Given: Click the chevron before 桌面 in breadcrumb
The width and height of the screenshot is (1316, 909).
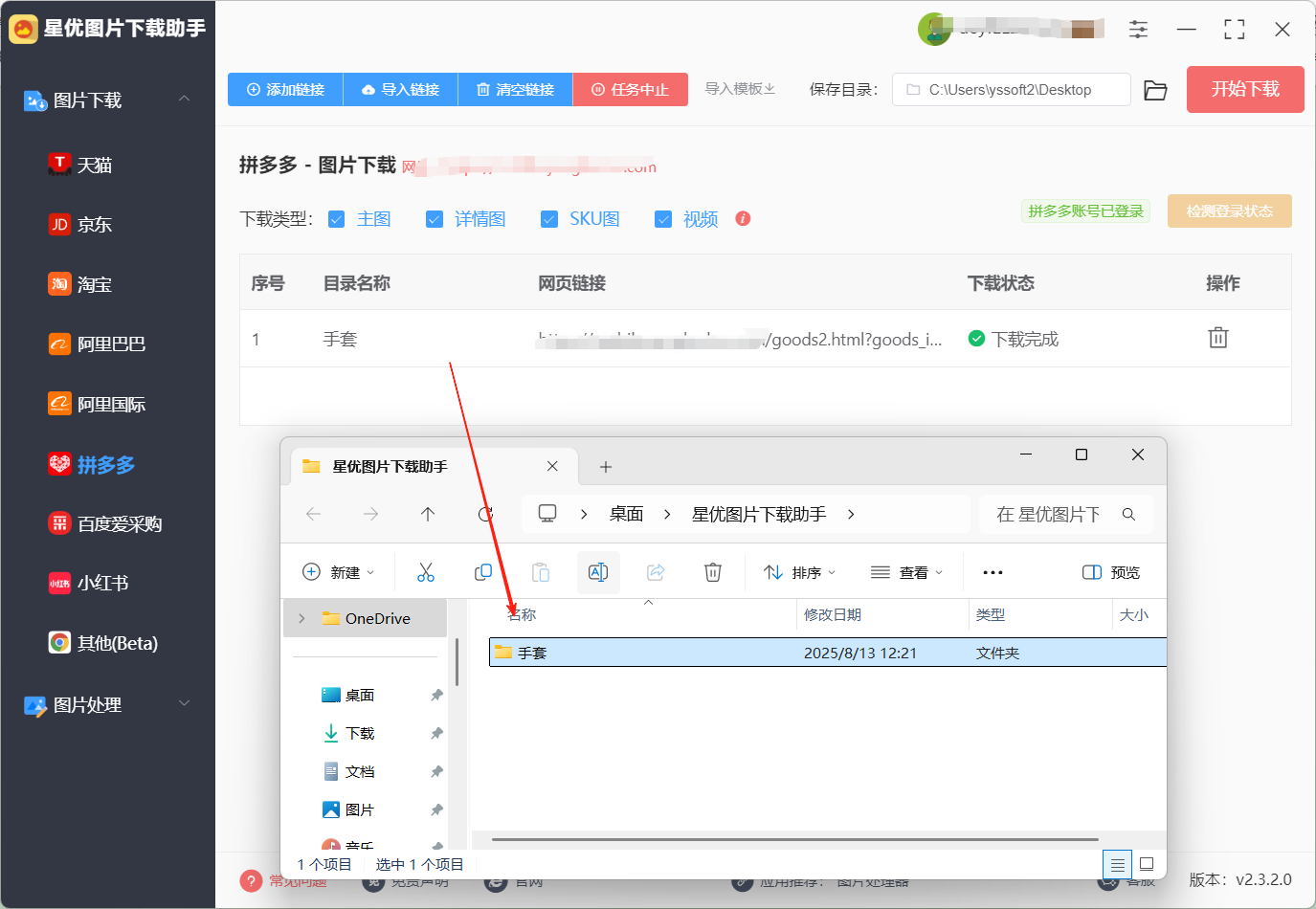Looking at the screenshot, I should [x=584, y=514].
